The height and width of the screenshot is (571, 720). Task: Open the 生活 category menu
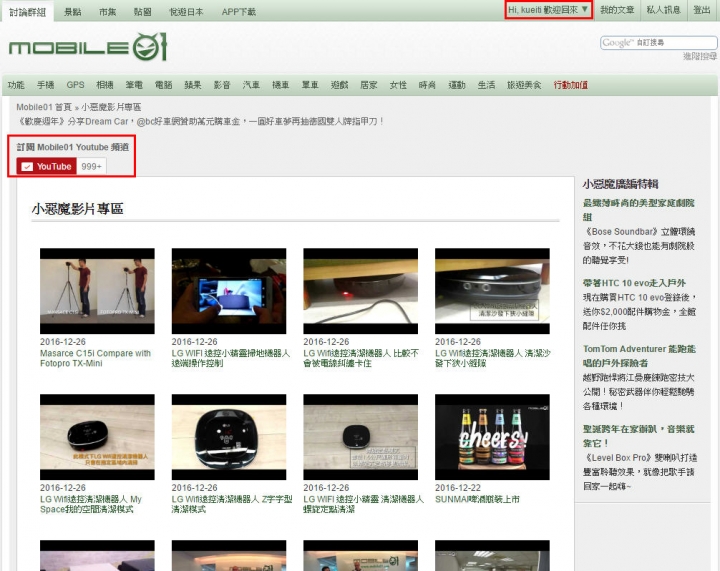[486, 85]
